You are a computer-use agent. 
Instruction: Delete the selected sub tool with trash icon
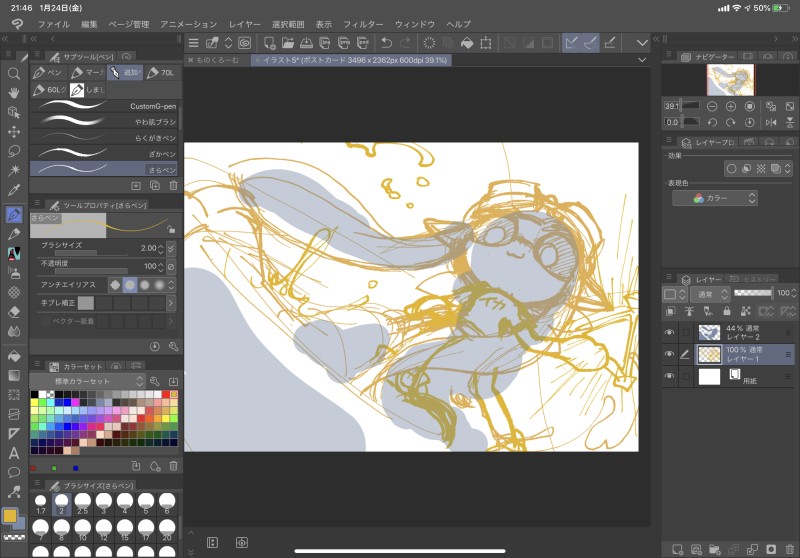[173, 186]
